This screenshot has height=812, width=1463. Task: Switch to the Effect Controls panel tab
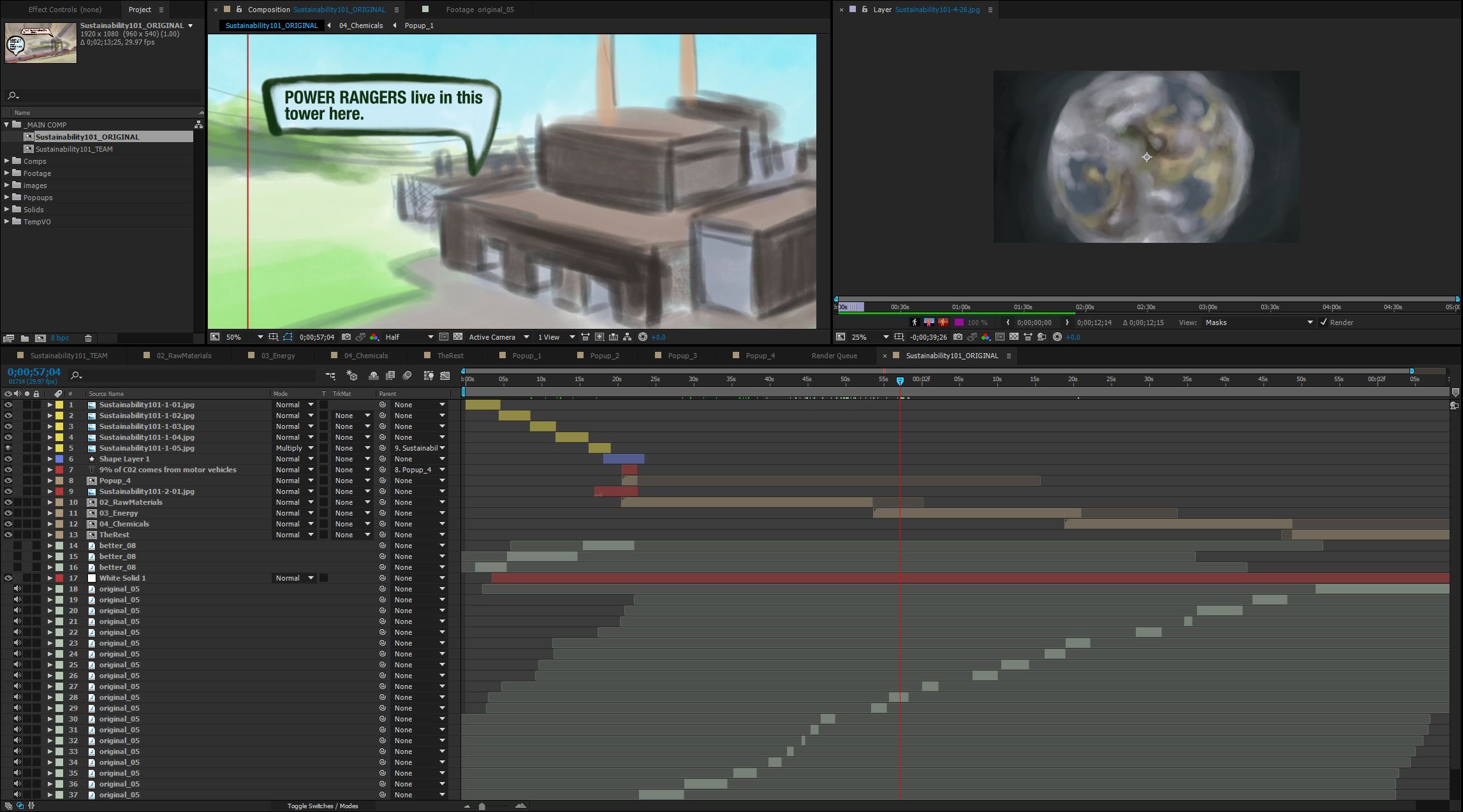click(x=65, y=10)
